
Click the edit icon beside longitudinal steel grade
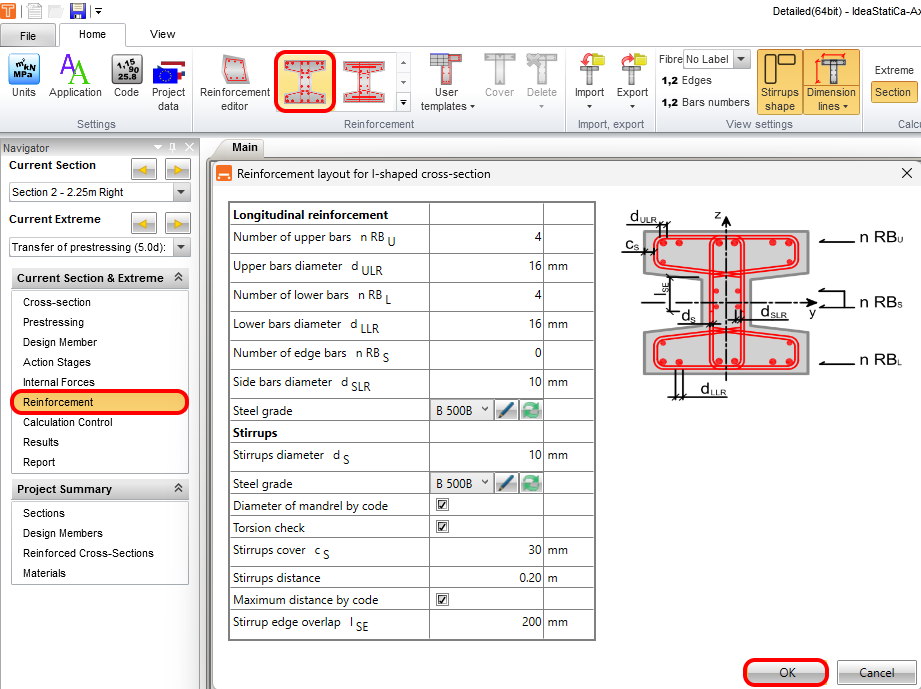(507, 410)
